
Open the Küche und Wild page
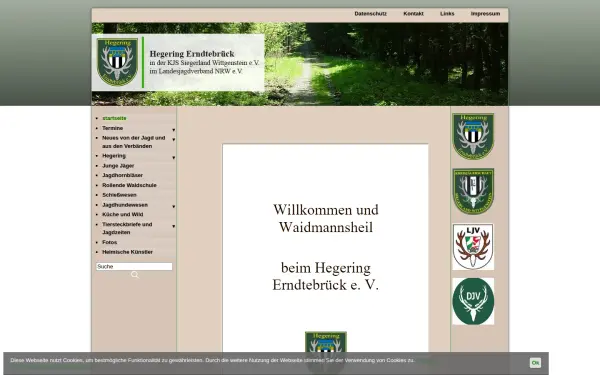(122, 215)
